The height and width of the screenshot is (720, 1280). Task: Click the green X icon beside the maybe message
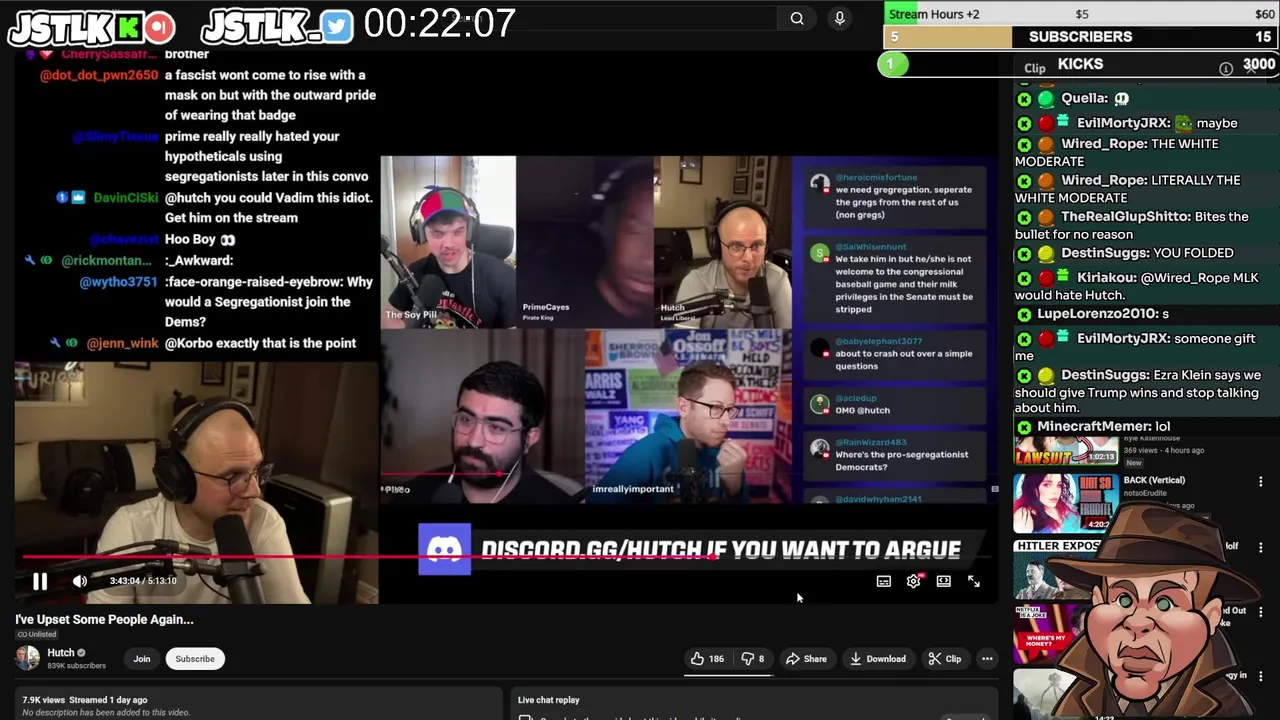point(1024,124)
